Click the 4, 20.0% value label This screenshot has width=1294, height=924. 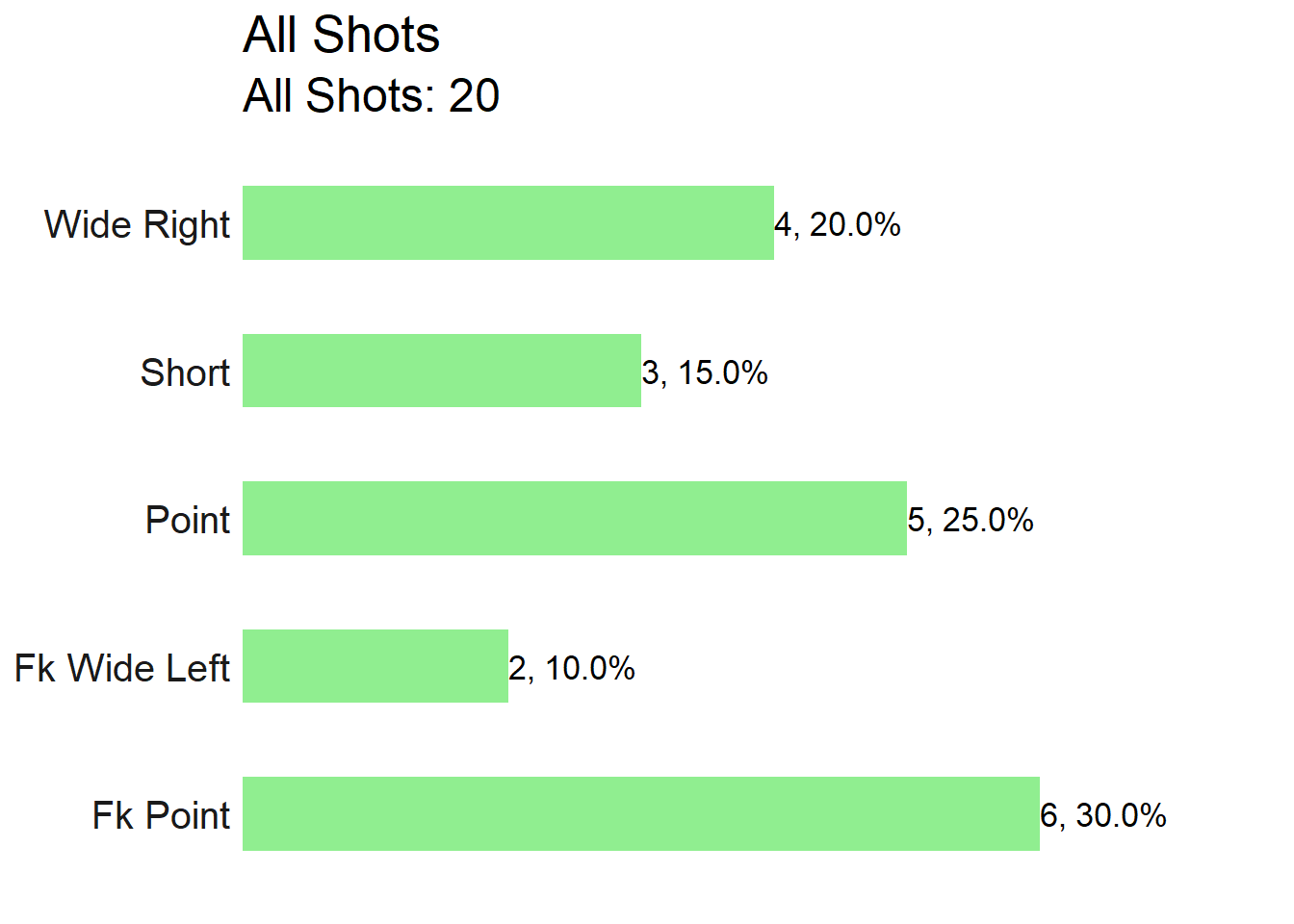click(838, 224)
